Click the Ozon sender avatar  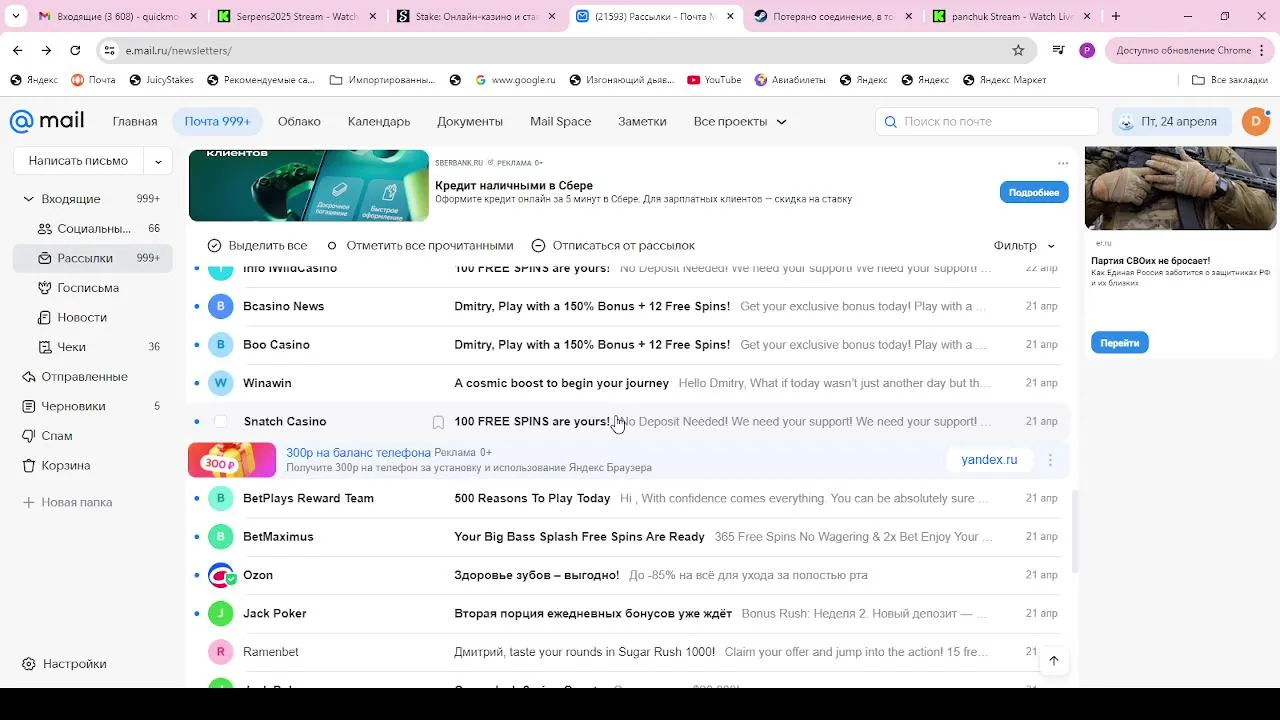221,575
